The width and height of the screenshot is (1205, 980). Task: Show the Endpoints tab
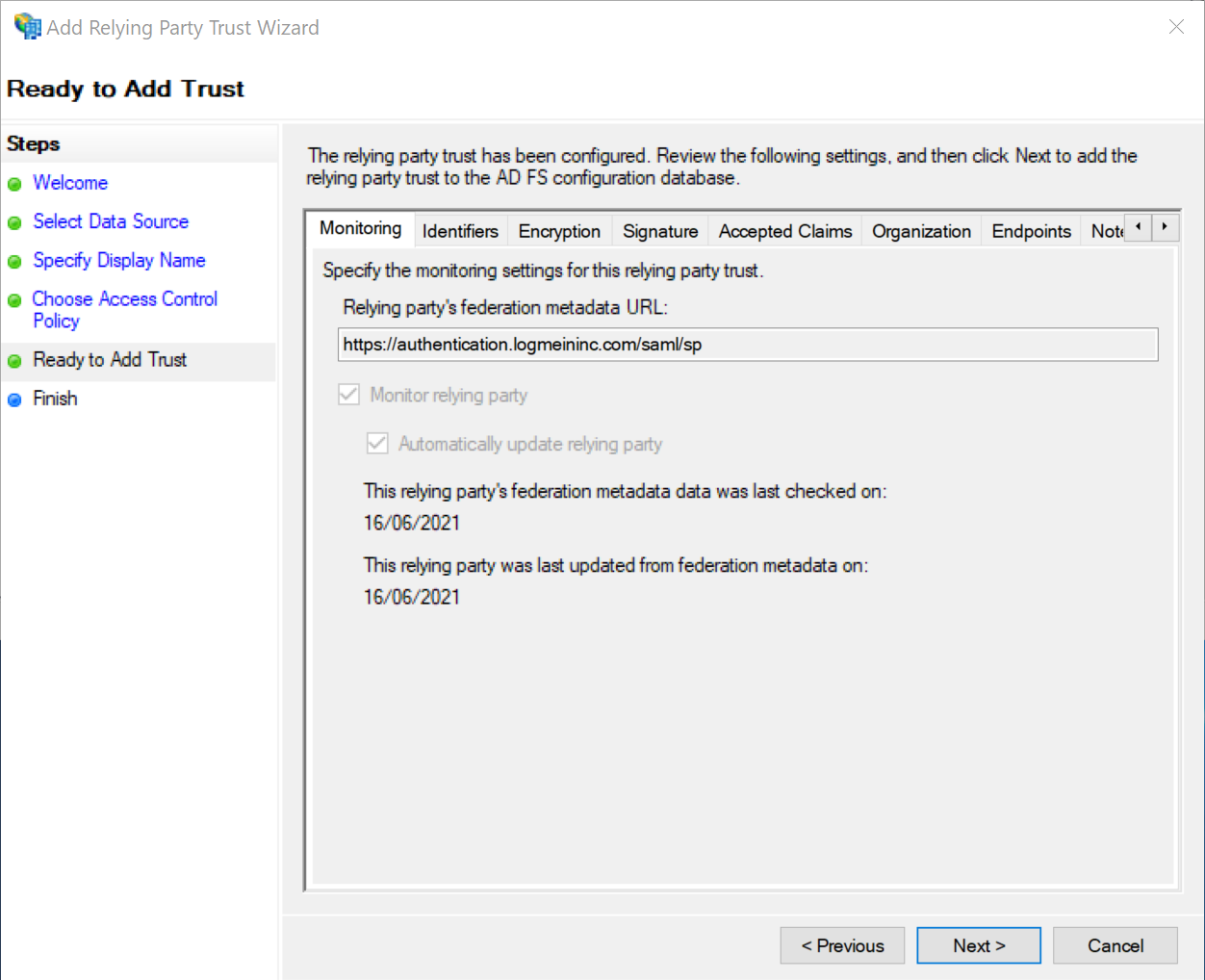pos(1031,231)
